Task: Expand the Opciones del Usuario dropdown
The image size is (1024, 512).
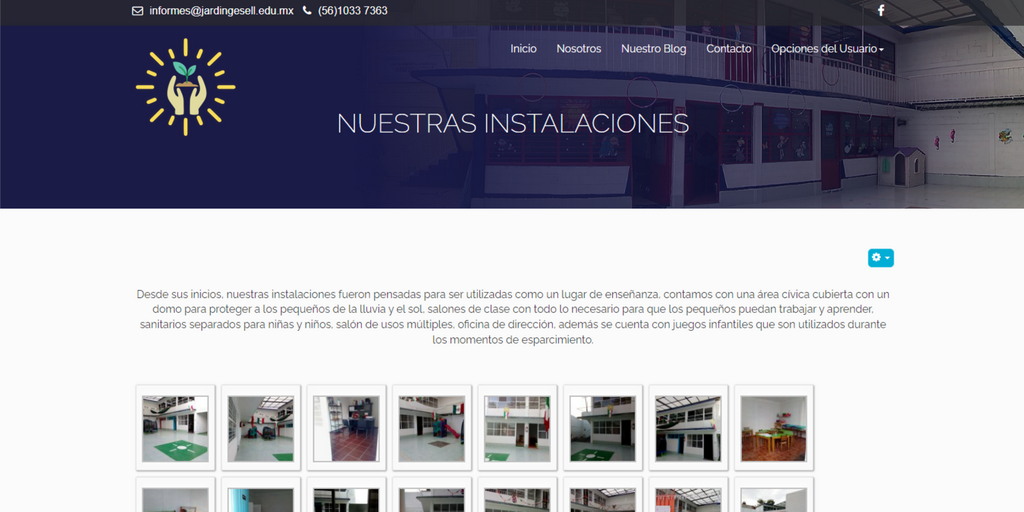Action: pos(826,49)
